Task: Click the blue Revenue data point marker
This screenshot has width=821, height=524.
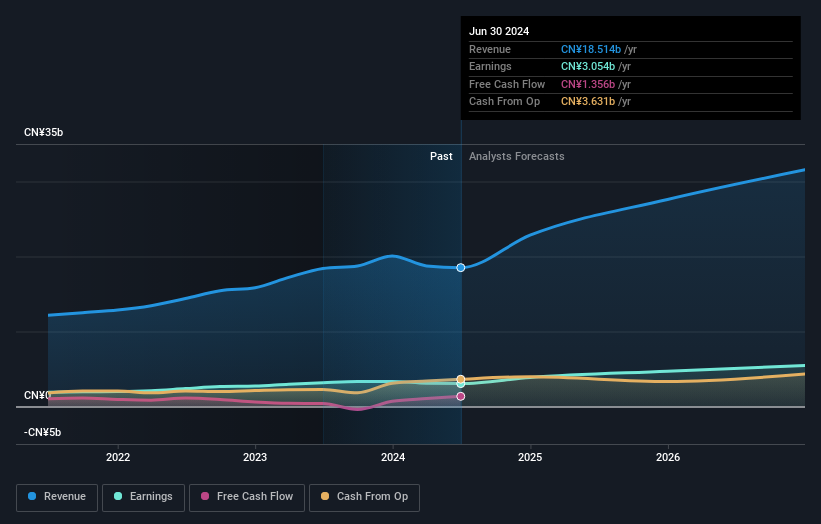Action: [461, 267]
